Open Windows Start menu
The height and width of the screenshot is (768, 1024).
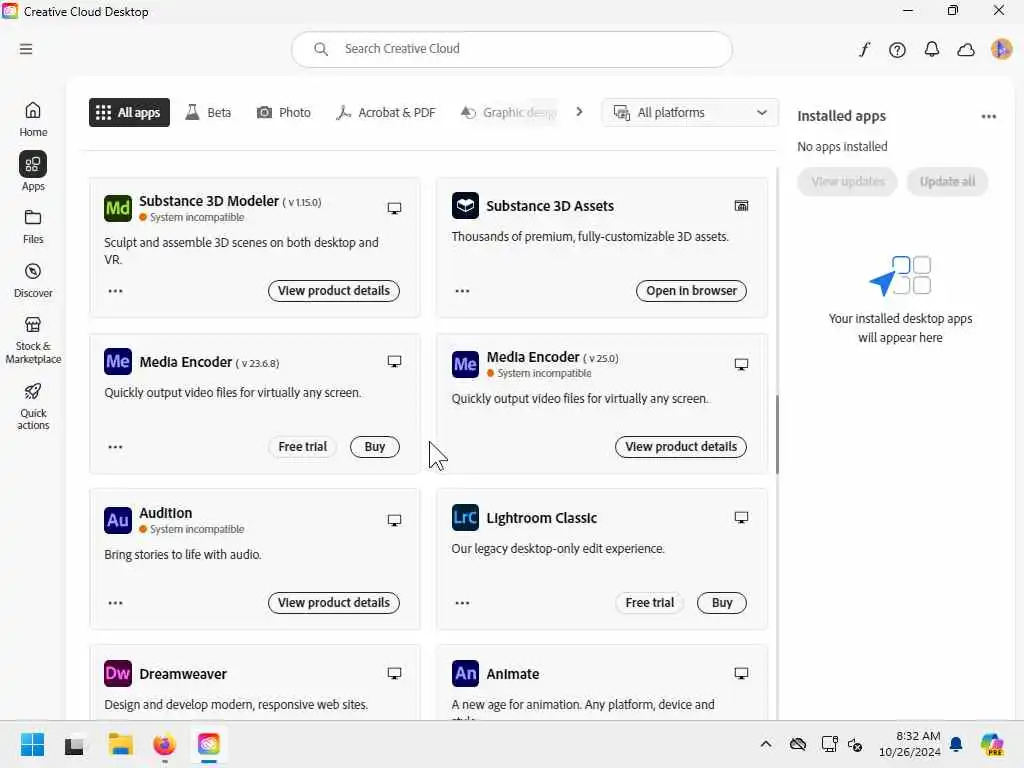tap(32, 744)
